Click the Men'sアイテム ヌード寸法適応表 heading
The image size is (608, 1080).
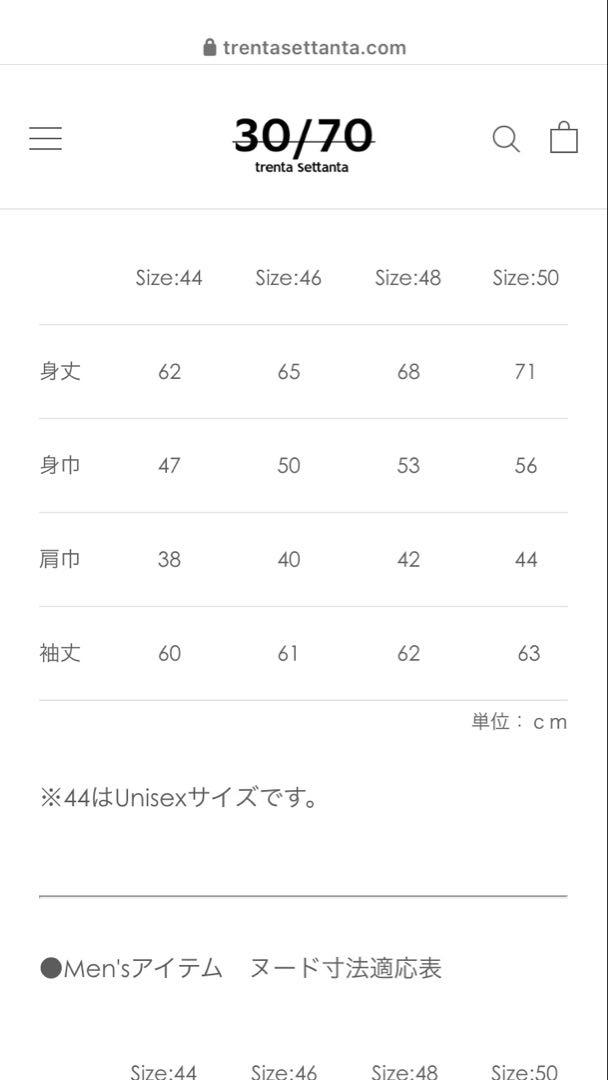(x=240, y=968)
